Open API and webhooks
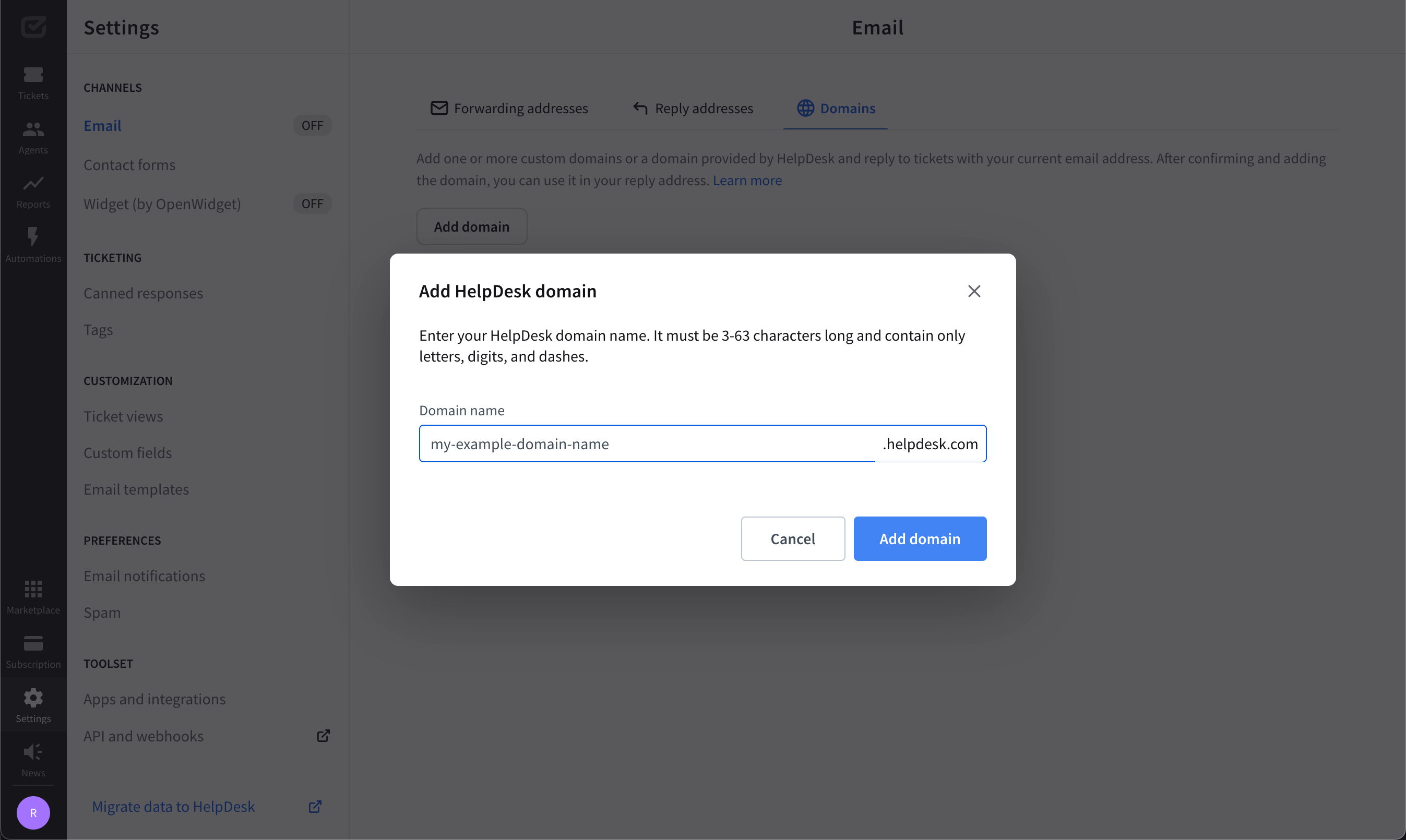Image resolution: width=1406 pixels, height=840 pixels. 144,736
